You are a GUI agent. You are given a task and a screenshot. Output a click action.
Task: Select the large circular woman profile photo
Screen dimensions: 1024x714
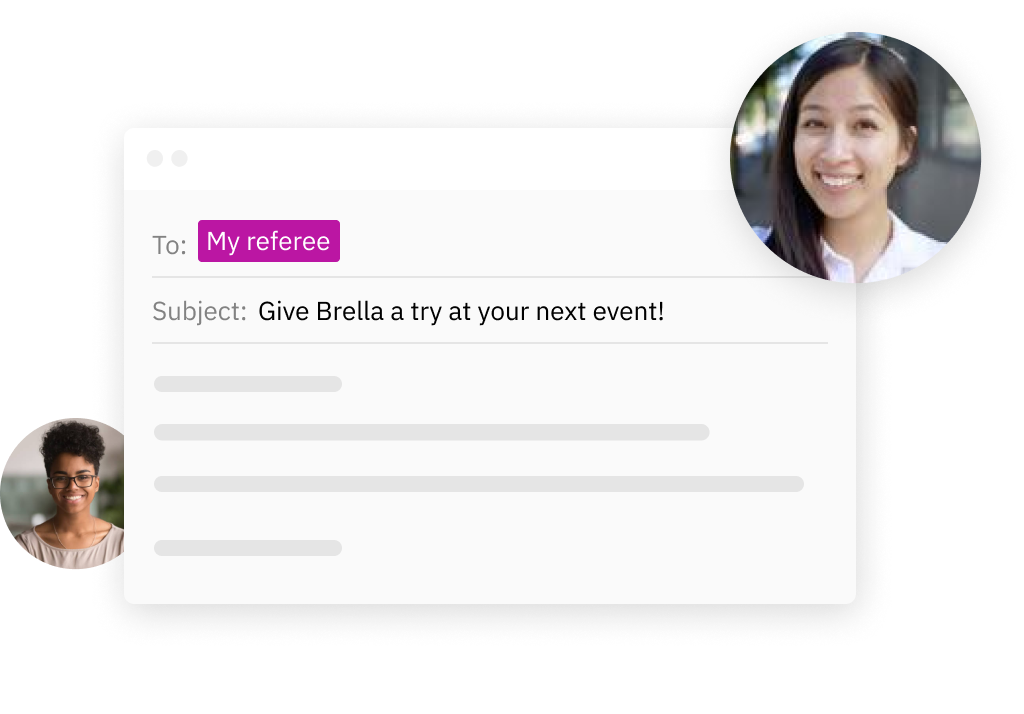pyautogui.click(x=855, y=157)
